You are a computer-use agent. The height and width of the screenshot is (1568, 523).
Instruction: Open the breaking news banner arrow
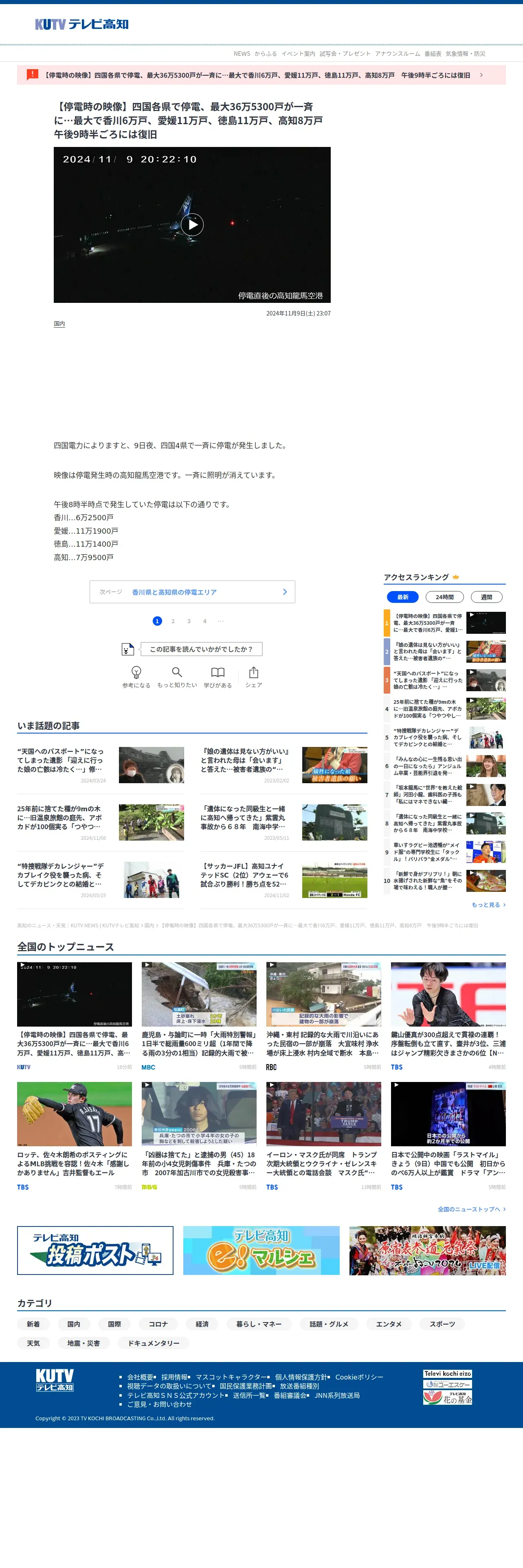click(481, 75)
